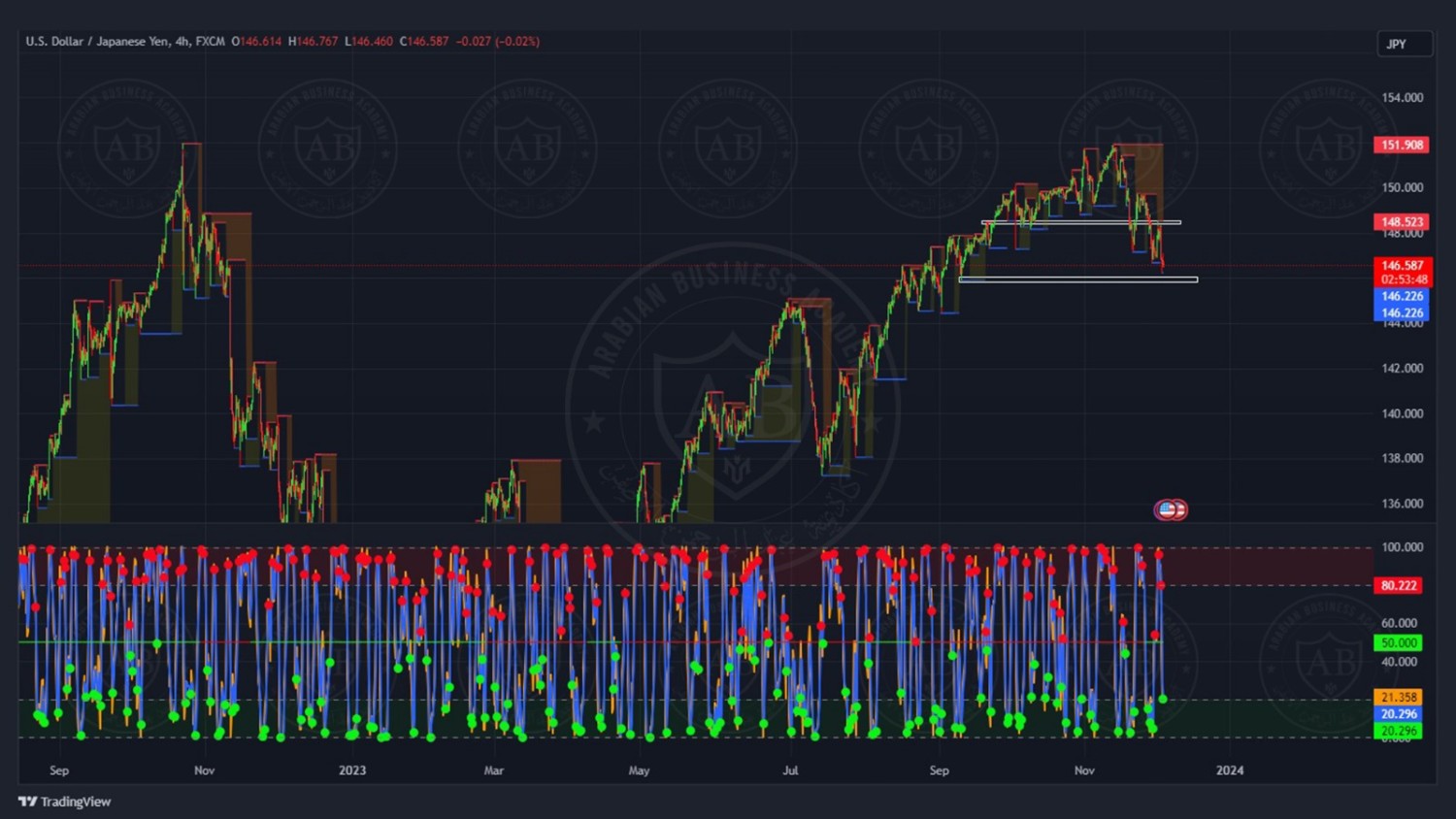The image size is (1456, 819).
Task: Click the low value L146.460
Action: coord(369,42)
